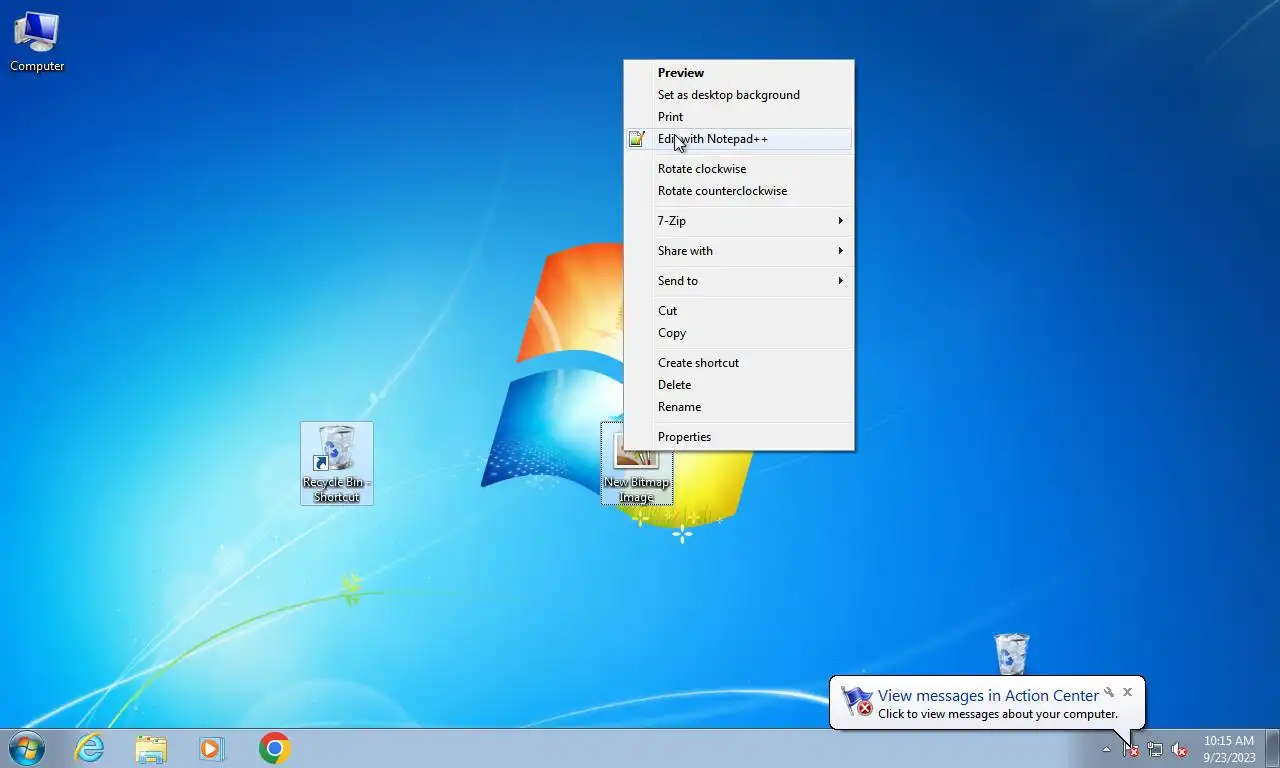This screenshot has height=768, width=1280.
Task: Click the network tray icon
Action: 1155,749
